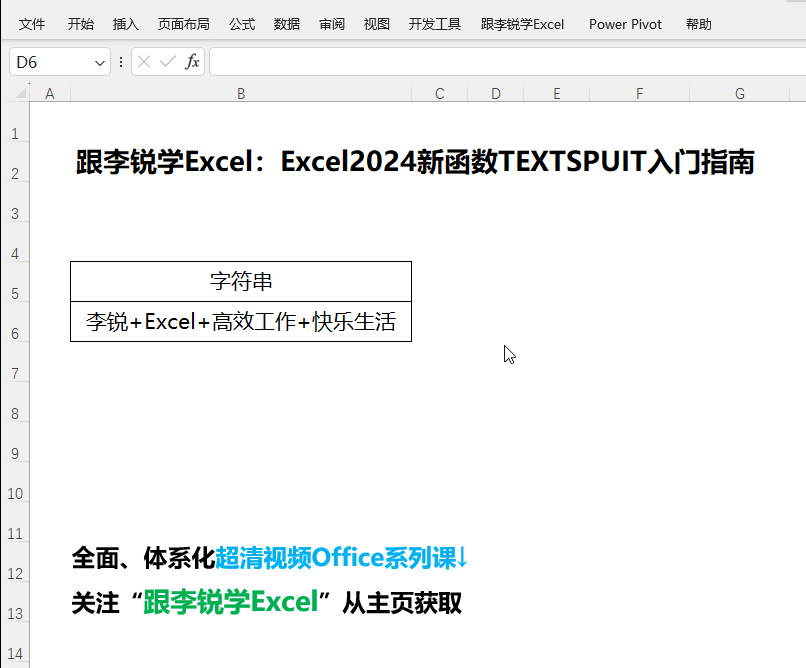This screenshot has height=668, width=806.
Task: Click the three-dot handle beside Name Box
Action: pyautogui.click(x=121, y=62)
